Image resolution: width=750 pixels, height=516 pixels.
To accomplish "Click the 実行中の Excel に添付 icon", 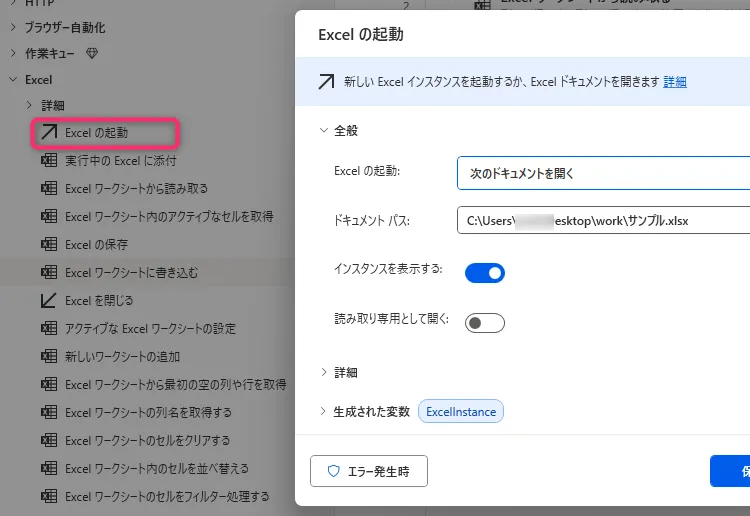I will click(48, 160).
